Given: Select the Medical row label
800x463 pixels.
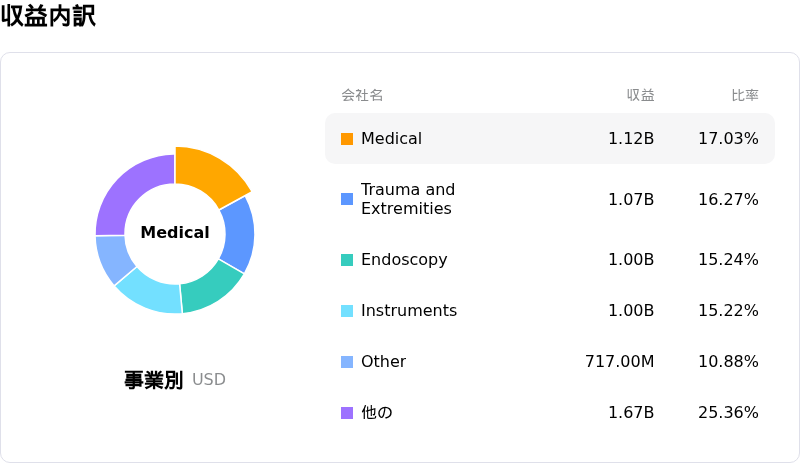Looking at the screenshot, I should pyautogui.click(x=391, y=138).
